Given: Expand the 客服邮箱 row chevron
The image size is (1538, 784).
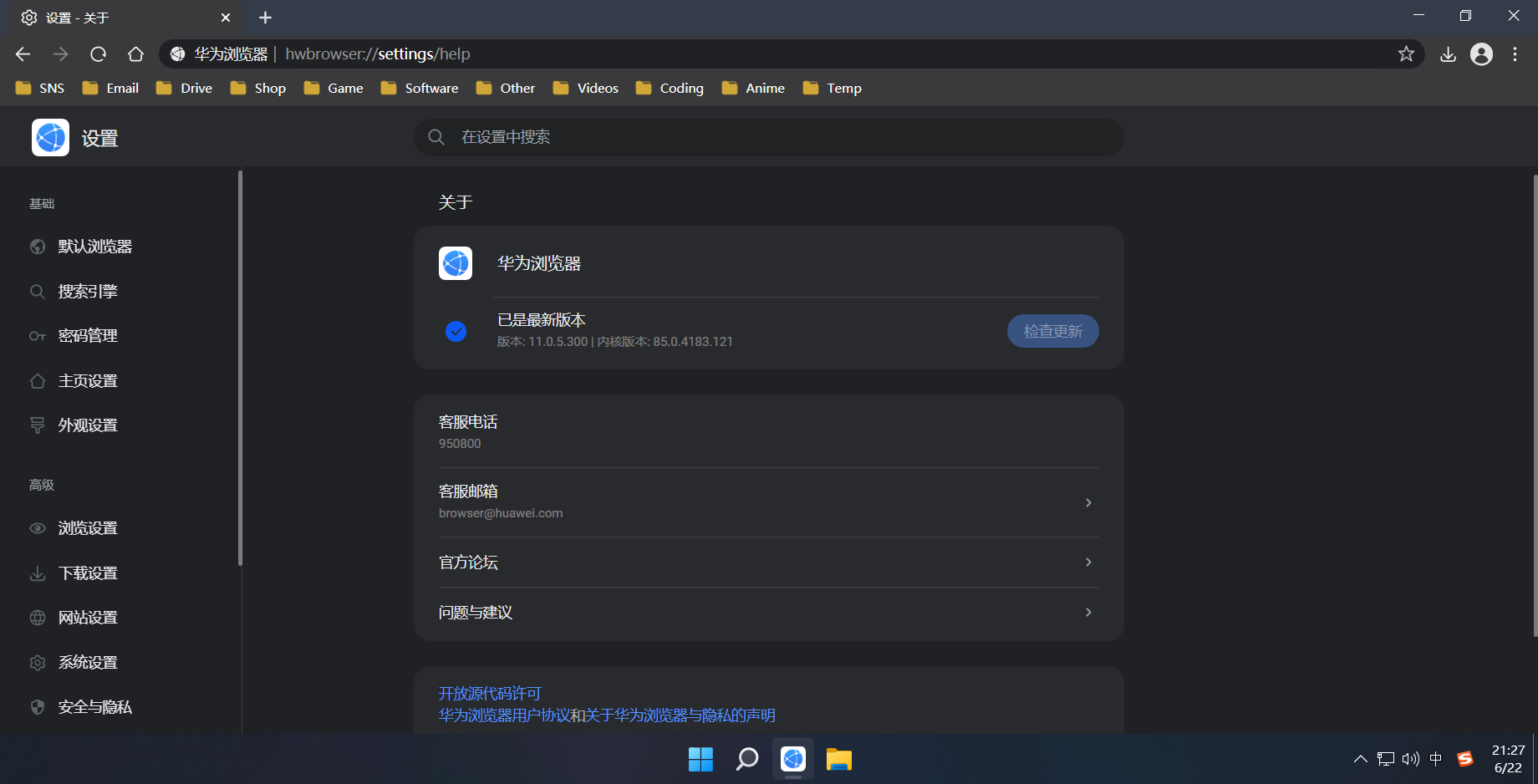Looking at the screenshot, I should [x=1088, y=502].
